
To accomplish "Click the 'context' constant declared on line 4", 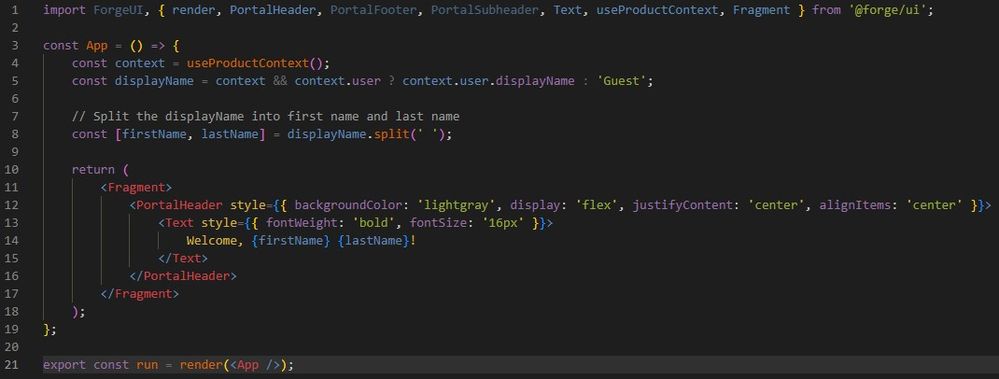I will tap(140, 64).
